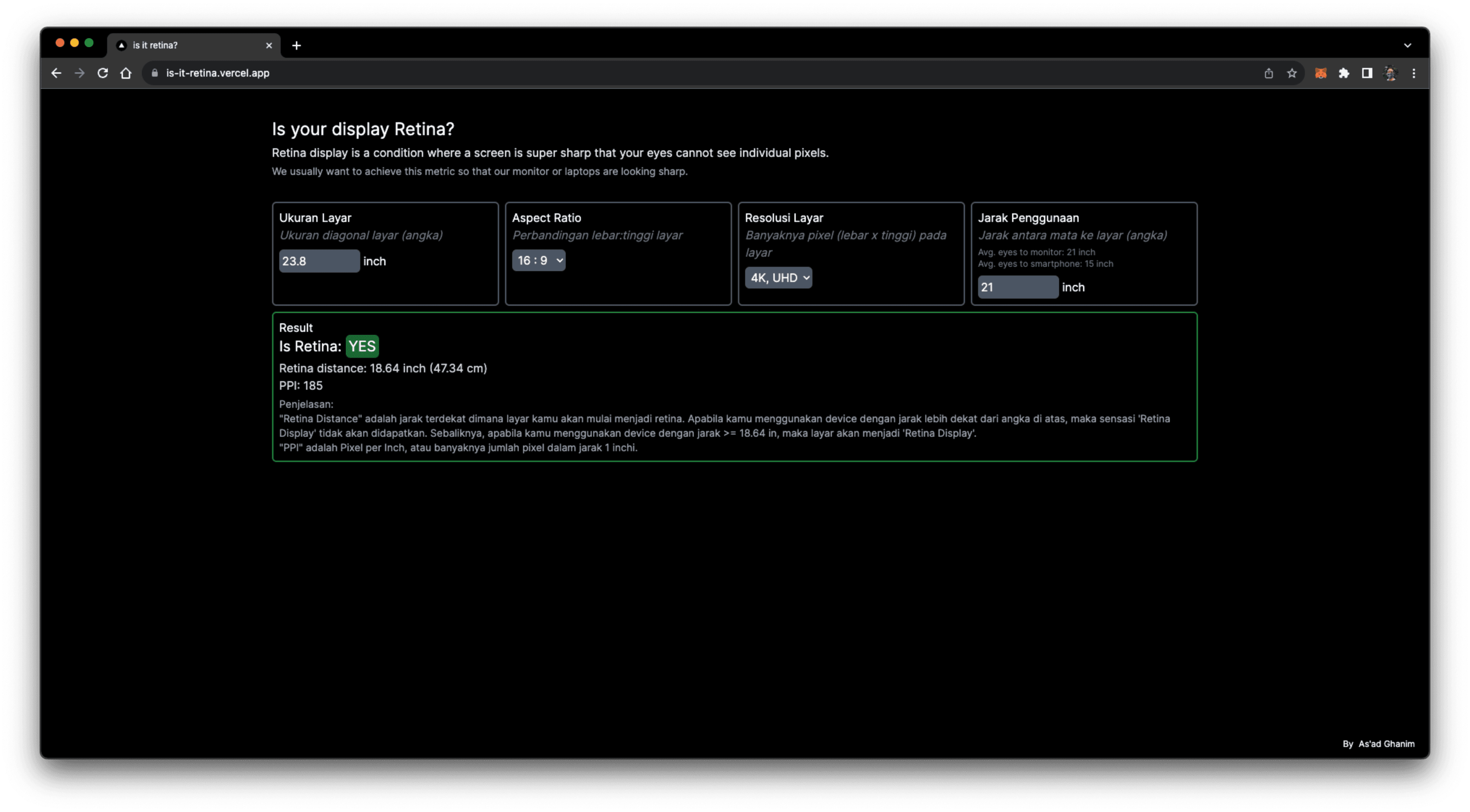Bookmark this page with the star icon
Image resolution: width=1470 pixels, height=812 pixels.
(x=1292, y=73)
